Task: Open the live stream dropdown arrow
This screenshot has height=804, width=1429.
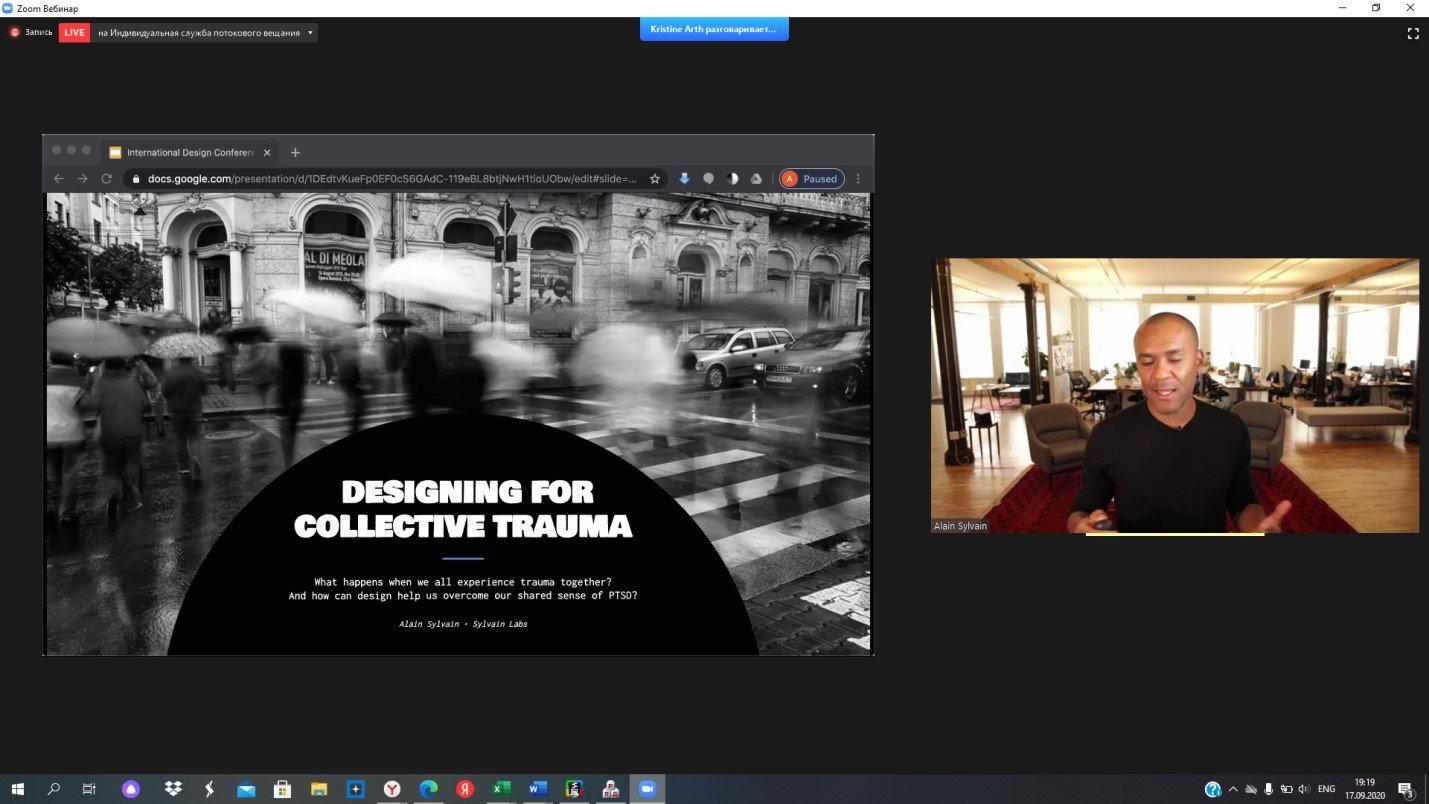Action: click(310, 32)
